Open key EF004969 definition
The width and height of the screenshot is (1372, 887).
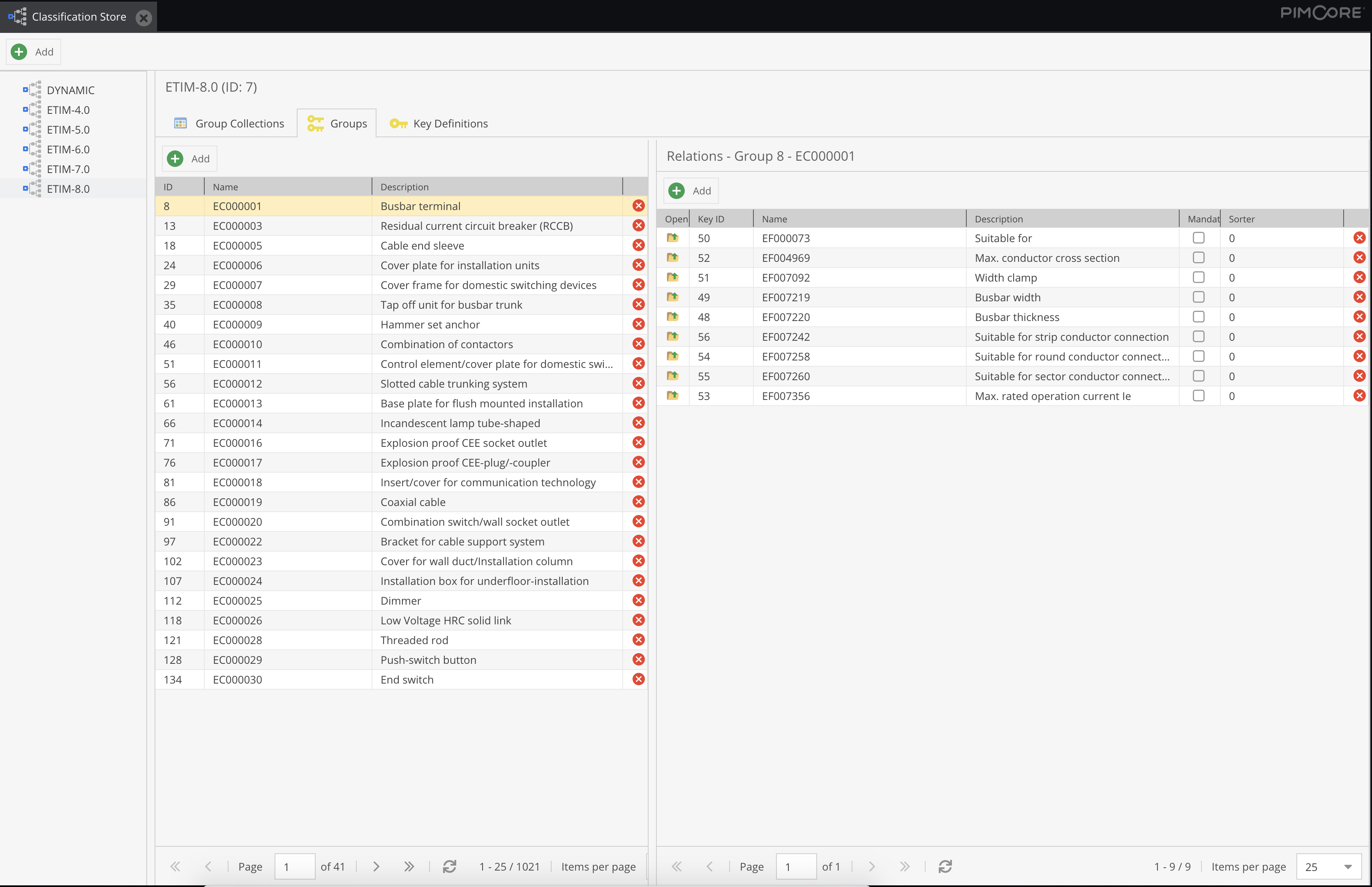672,257
